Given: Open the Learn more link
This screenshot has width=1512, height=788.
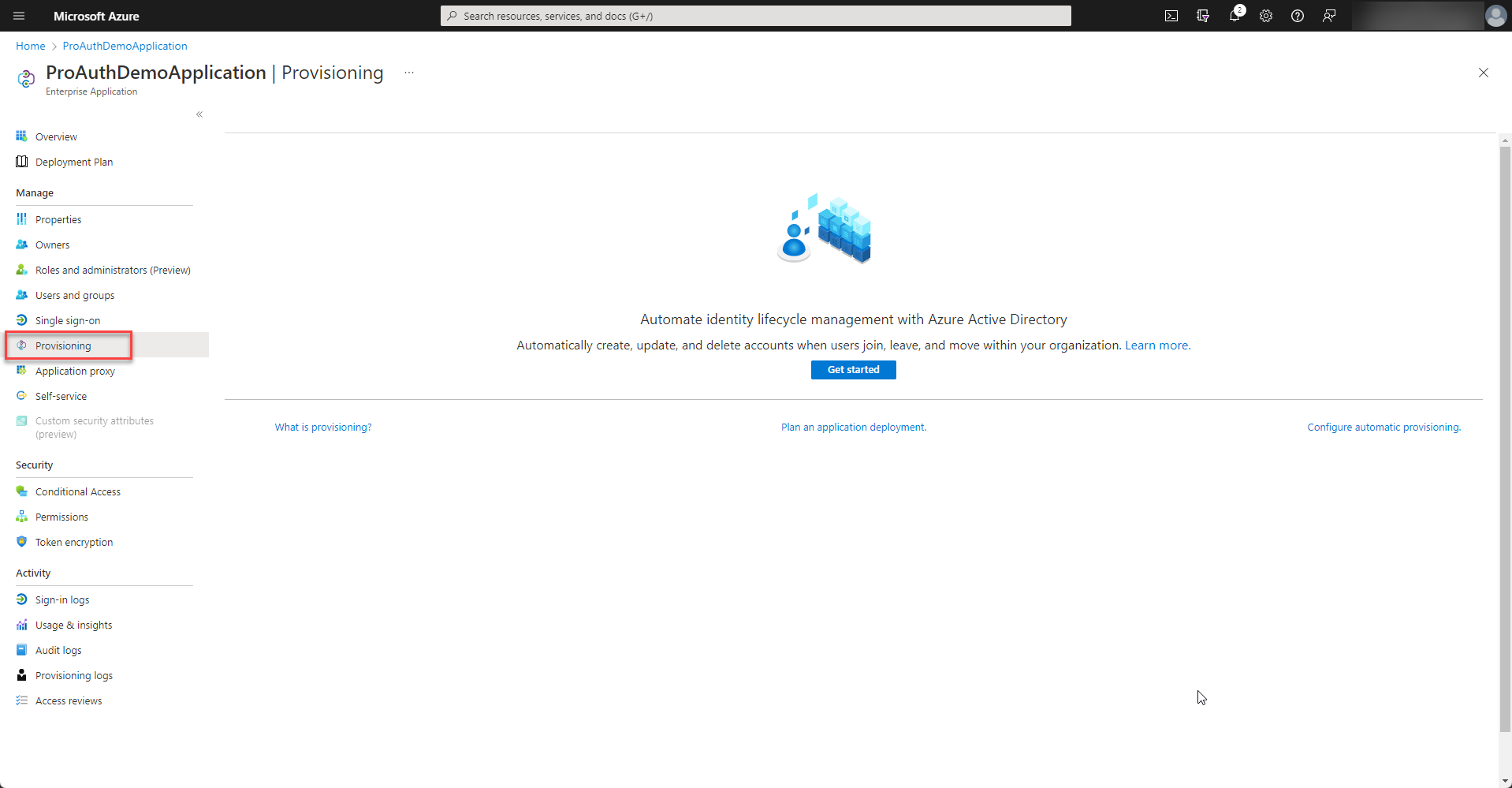Looking at the screenshot, I should pos(1156,345).
